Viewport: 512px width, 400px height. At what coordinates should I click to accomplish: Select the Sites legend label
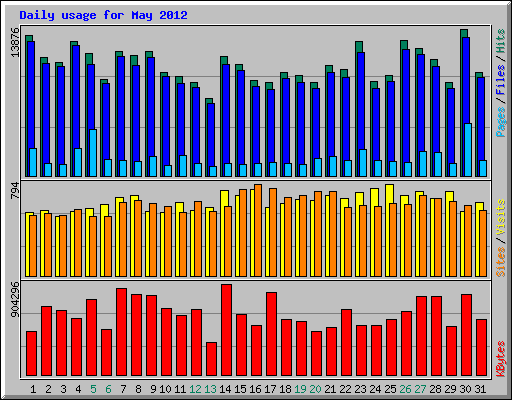501,262
